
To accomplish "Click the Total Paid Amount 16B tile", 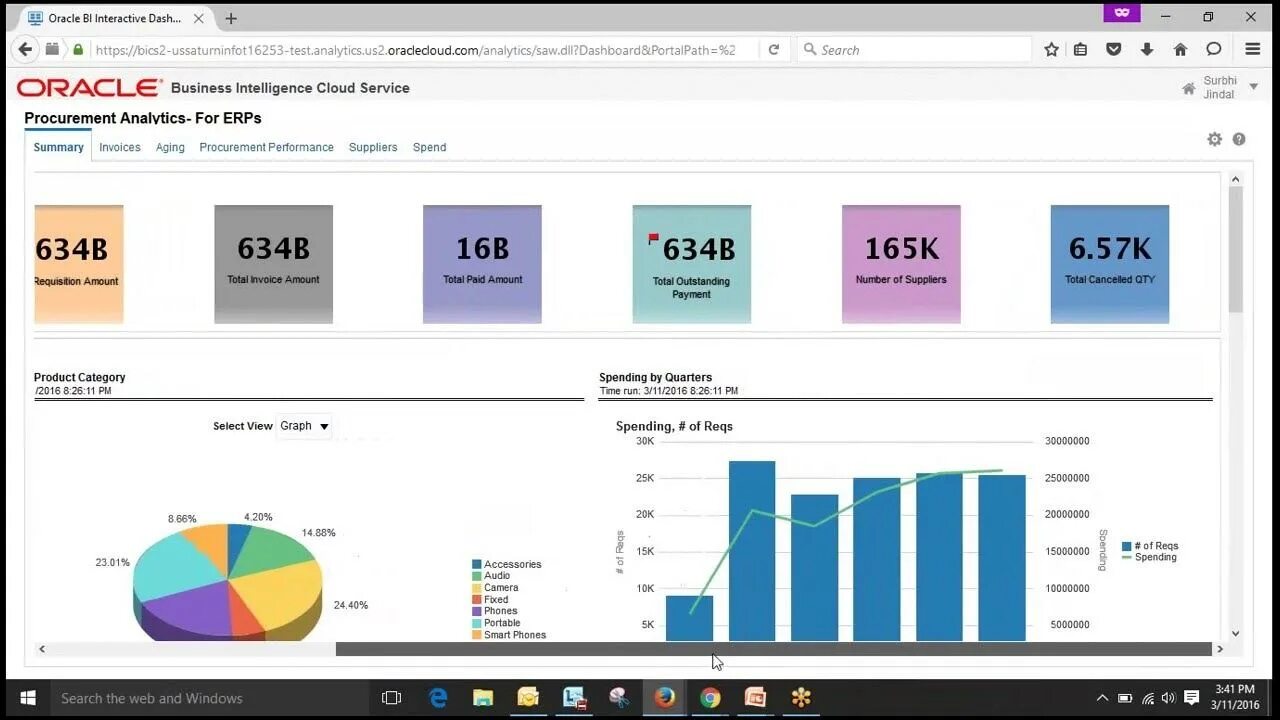I will tap(482, 264).
